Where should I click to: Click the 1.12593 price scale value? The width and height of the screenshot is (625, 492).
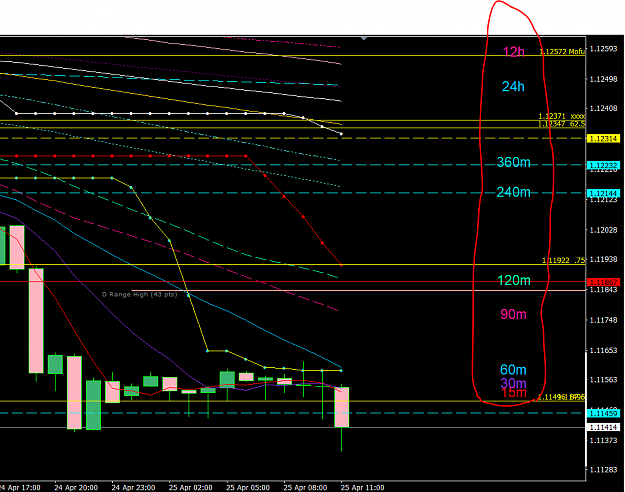tap(603, 49)
